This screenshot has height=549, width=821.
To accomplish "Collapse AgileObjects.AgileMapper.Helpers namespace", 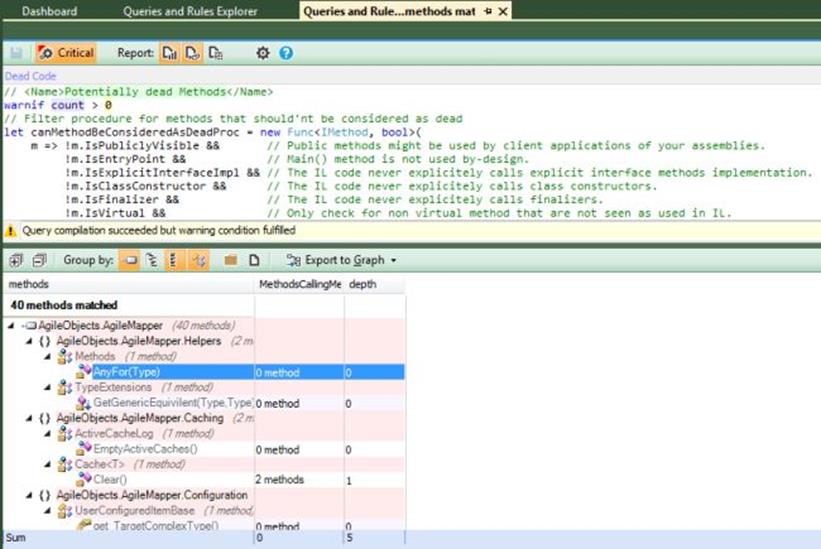I will click(x=29, y=341).
